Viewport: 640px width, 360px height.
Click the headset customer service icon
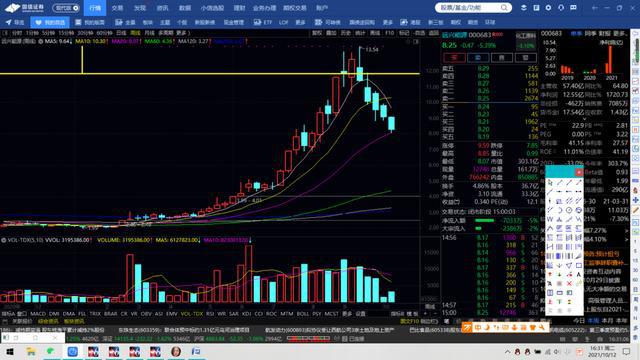click(561, 8)
